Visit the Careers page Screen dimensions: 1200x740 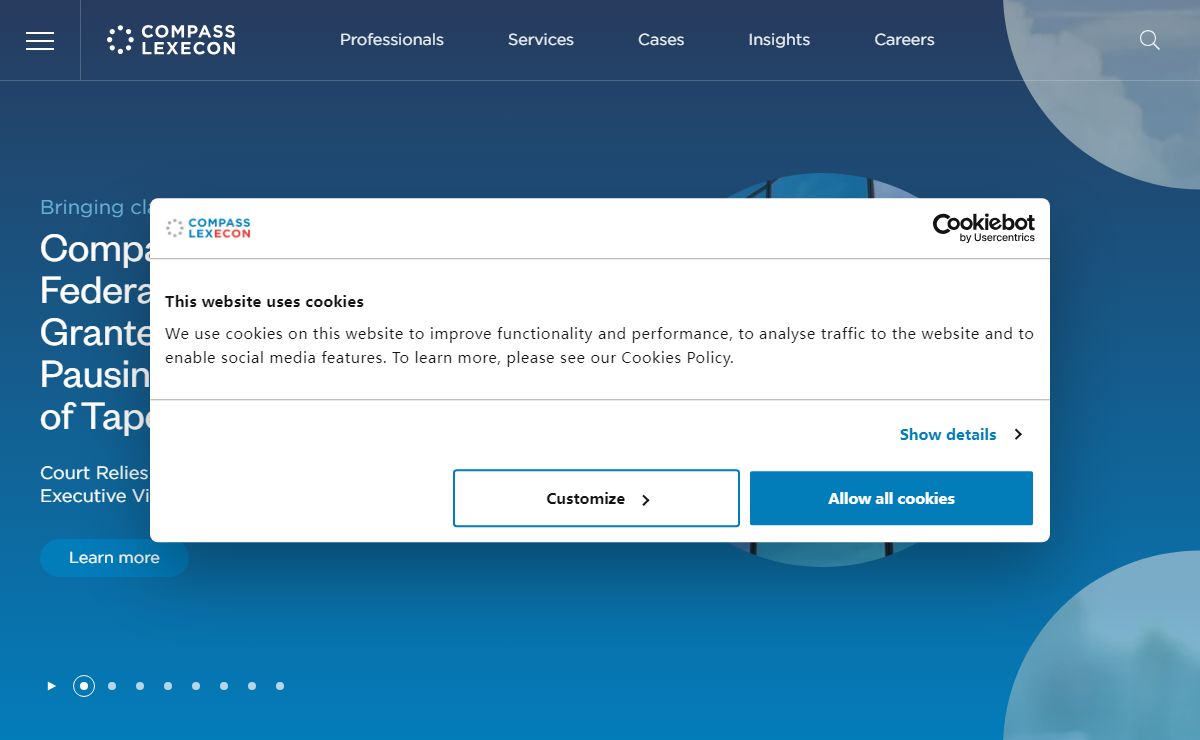pos(904,40)
